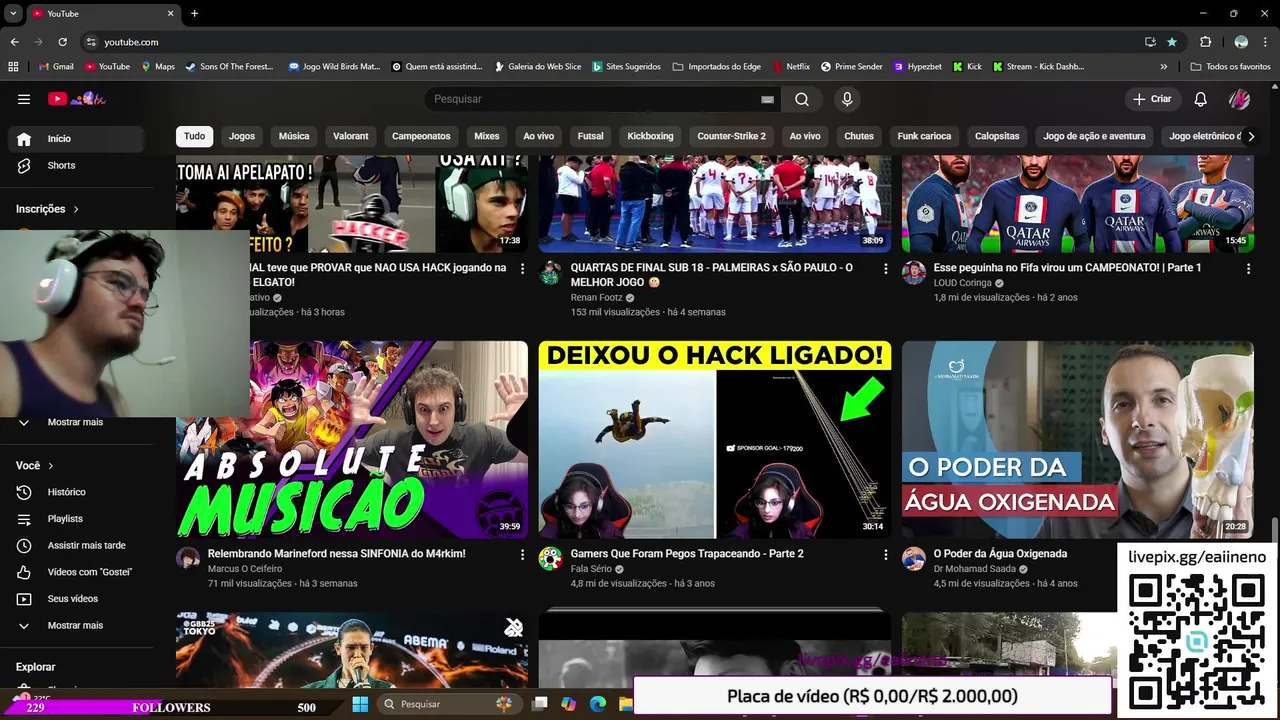
Task: Go back with the Chrome back arrow
Action: (14, 42)
